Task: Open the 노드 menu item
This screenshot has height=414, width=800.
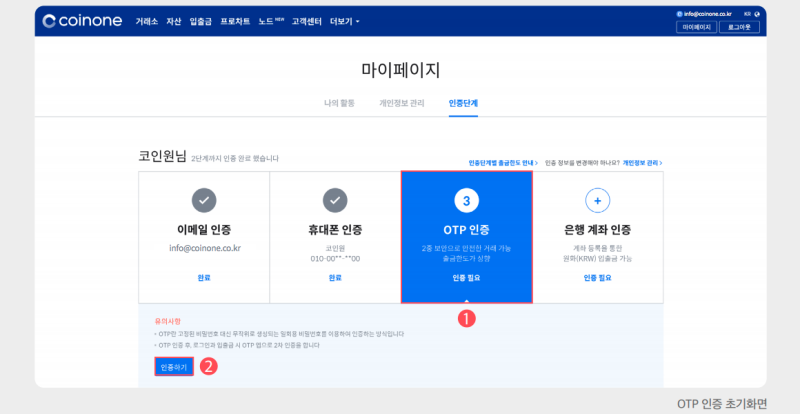Action: coord(270,21)
